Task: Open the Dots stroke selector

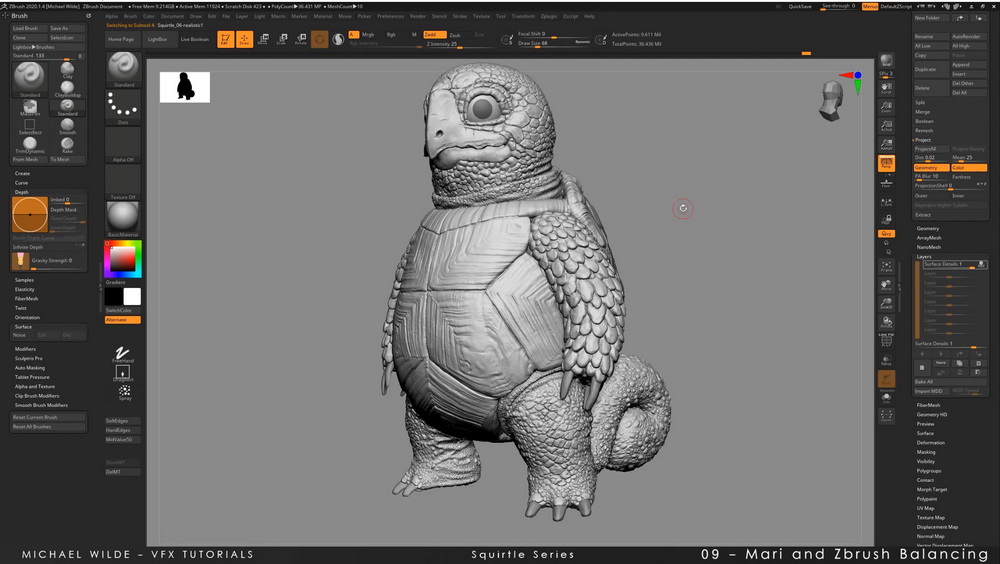Action: point(123,107)
